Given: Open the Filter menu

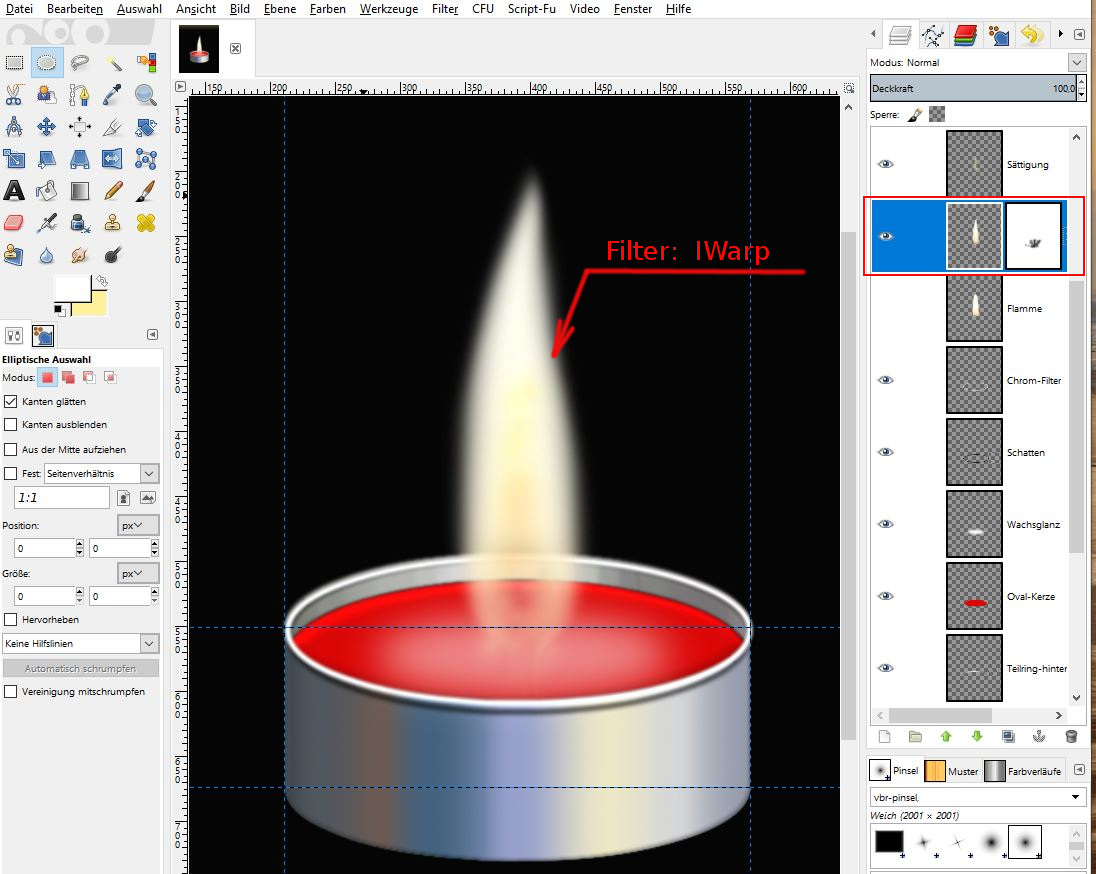Looking at the screenshot, I should point(445,9).
